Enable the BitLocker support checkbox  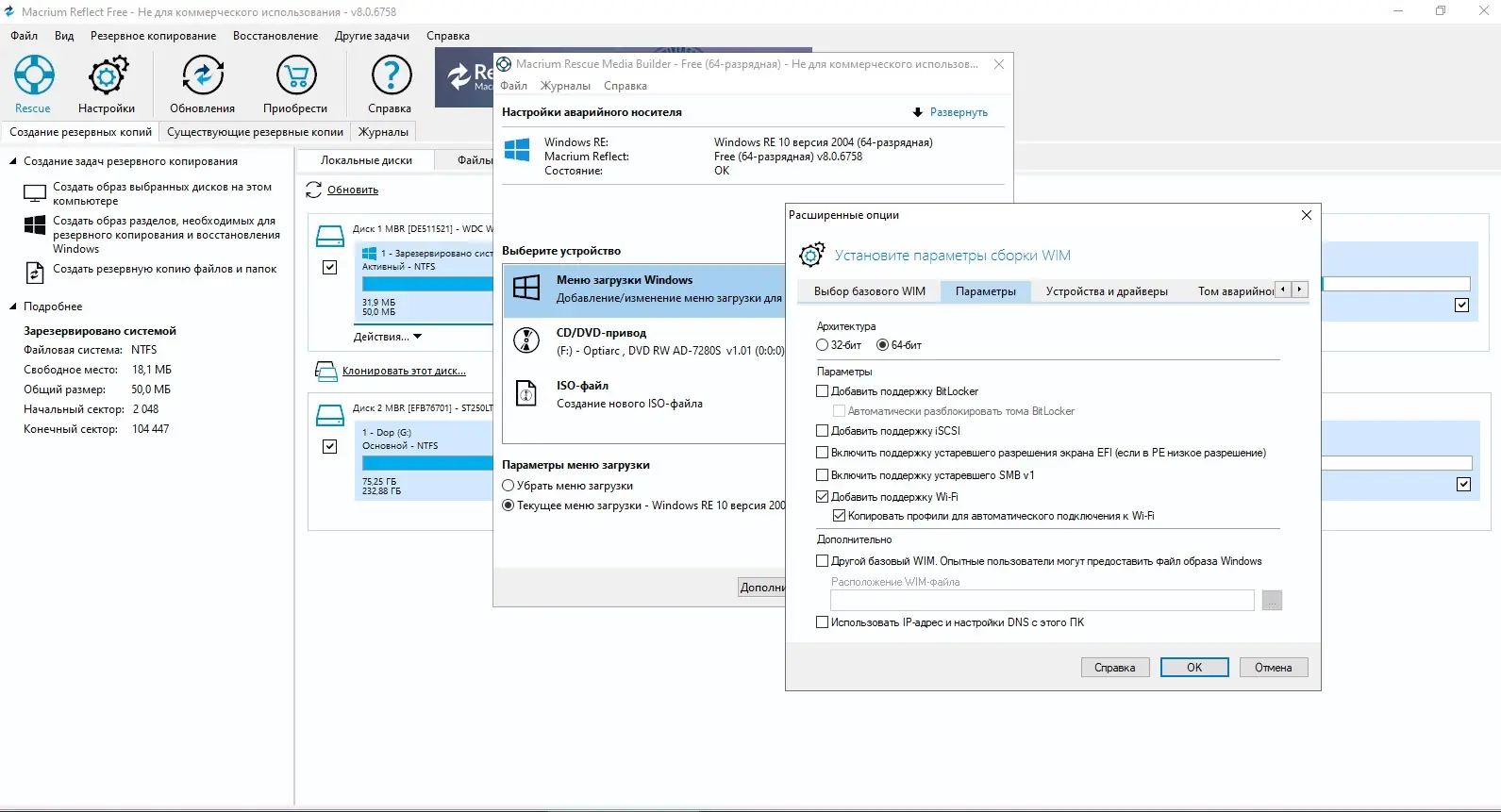pos(822,391)
